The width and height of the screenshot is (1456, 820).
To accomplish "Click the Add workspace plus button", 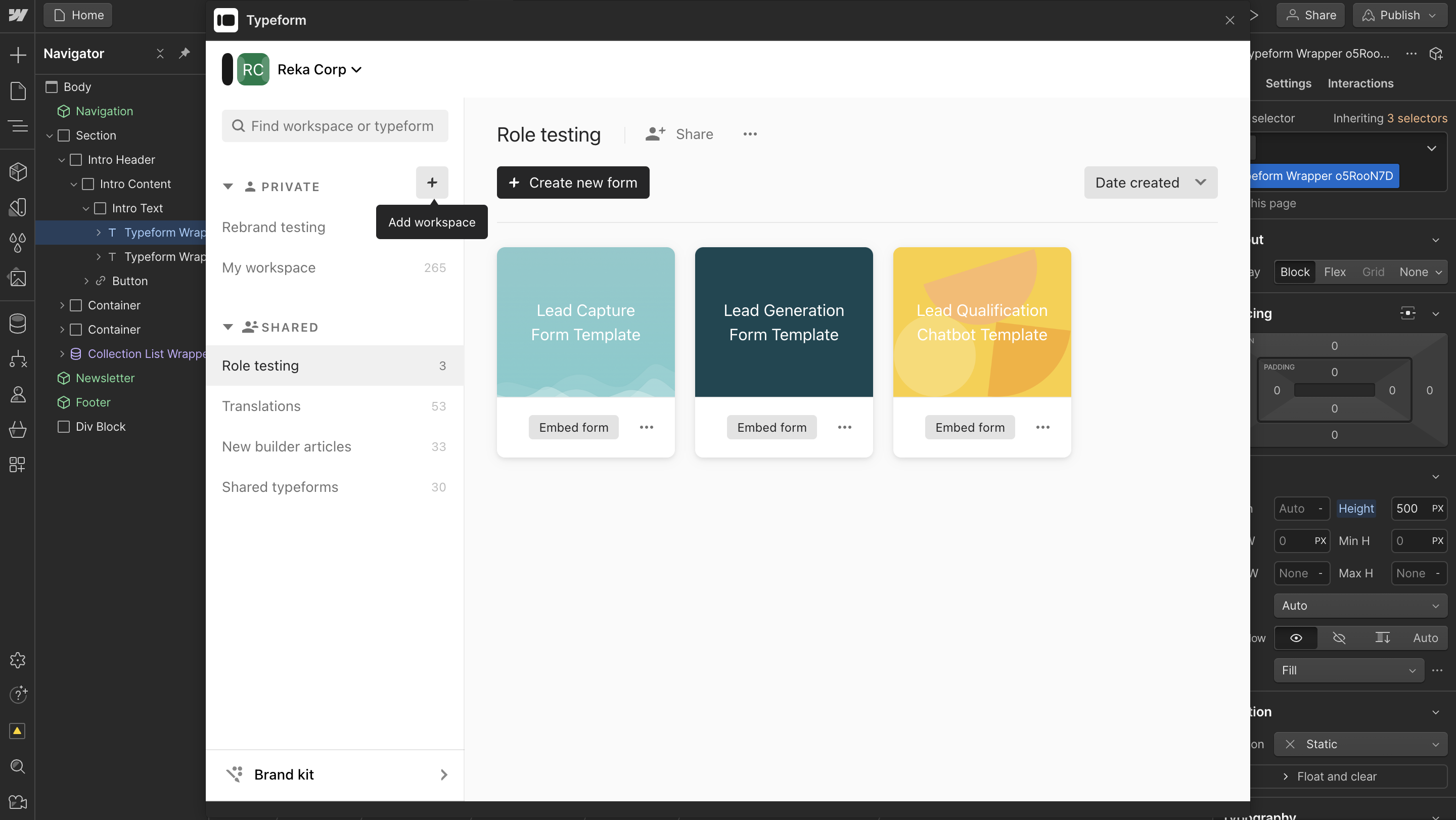I will pos(432,183).
